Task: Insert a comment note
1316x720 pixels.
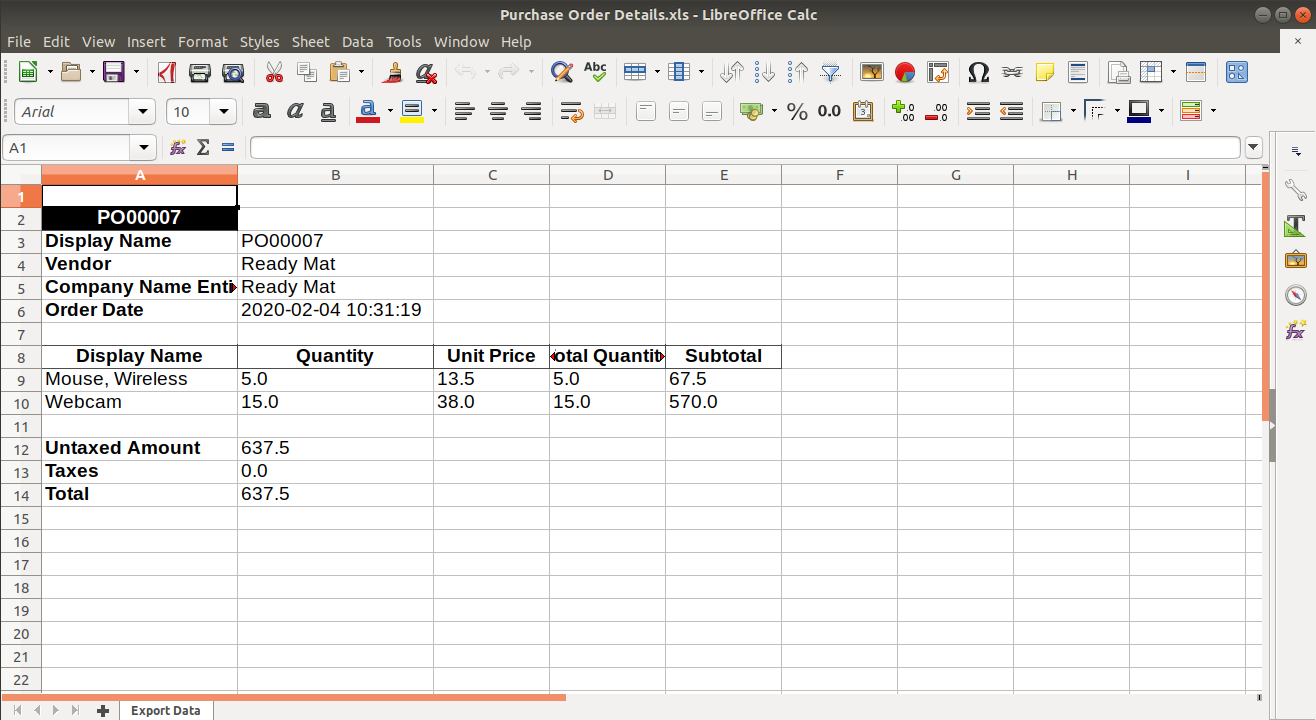Action: (1045, 72)
